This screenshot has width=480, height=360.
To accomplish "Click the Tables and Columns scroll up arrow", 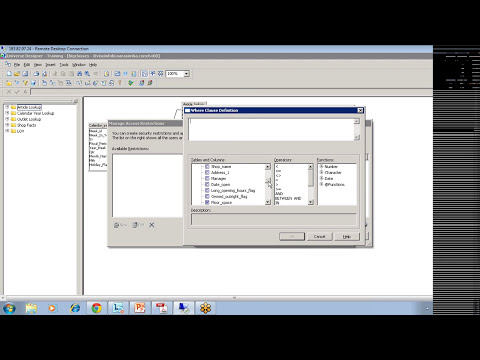I will [268, 166].
